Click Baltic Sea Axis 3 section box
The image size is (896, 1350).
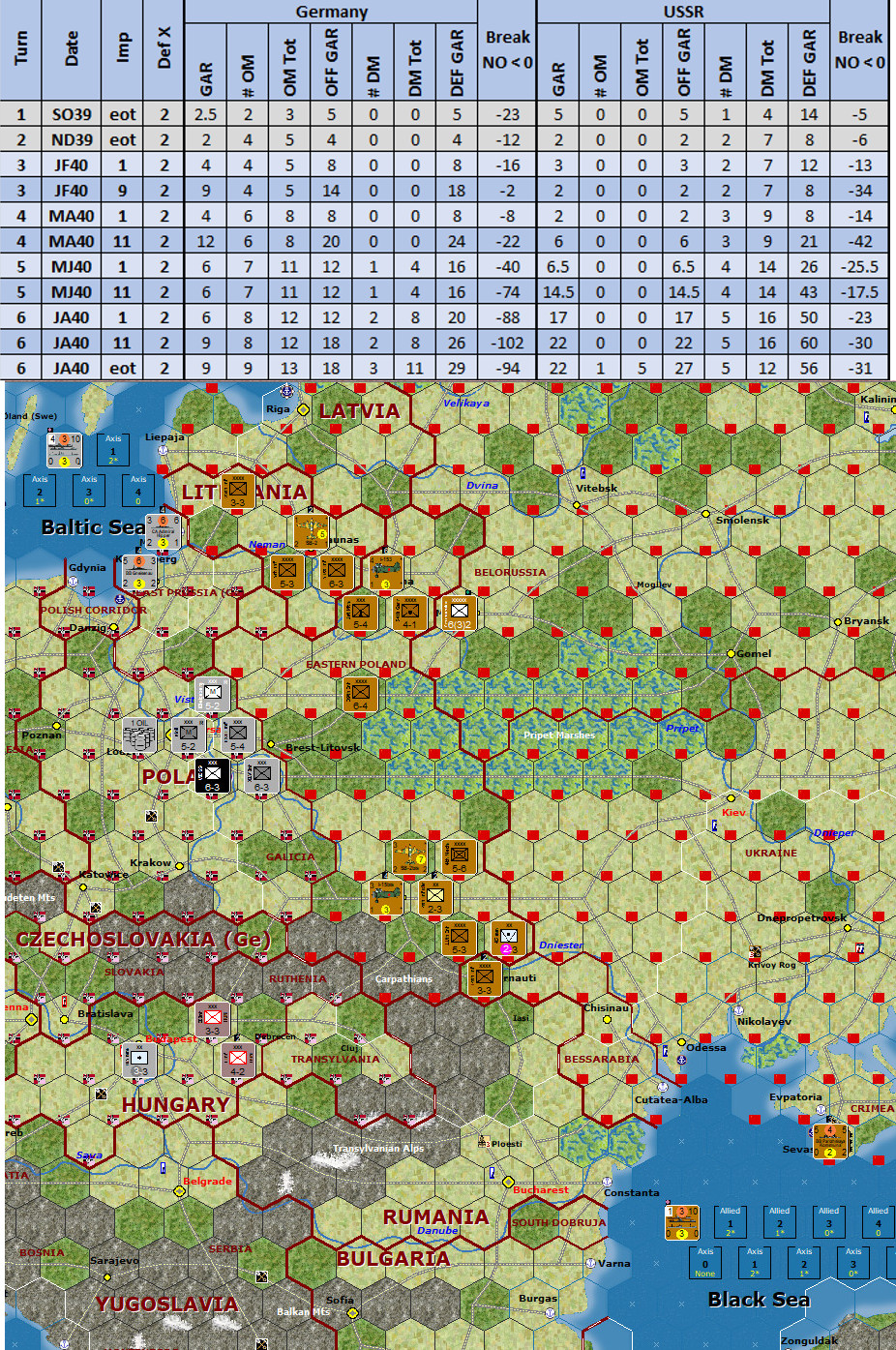point(89,490)
